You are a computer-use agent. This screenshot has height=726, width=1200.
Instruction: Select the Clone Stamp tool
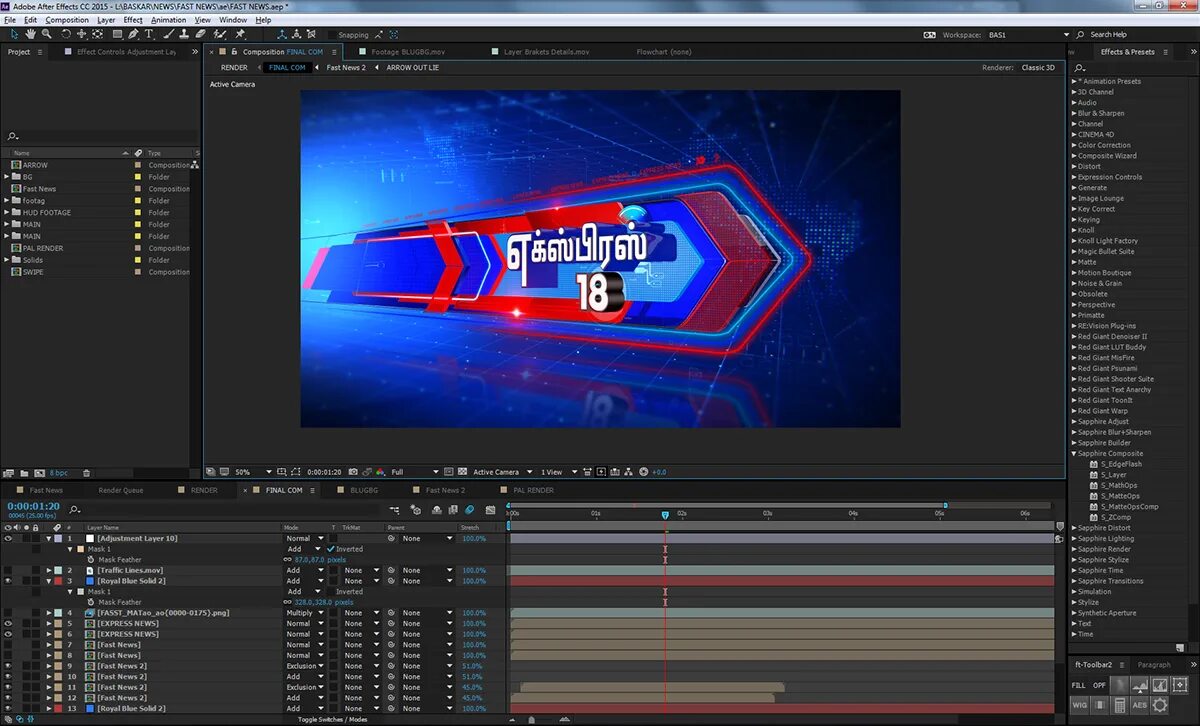(183, 34)
